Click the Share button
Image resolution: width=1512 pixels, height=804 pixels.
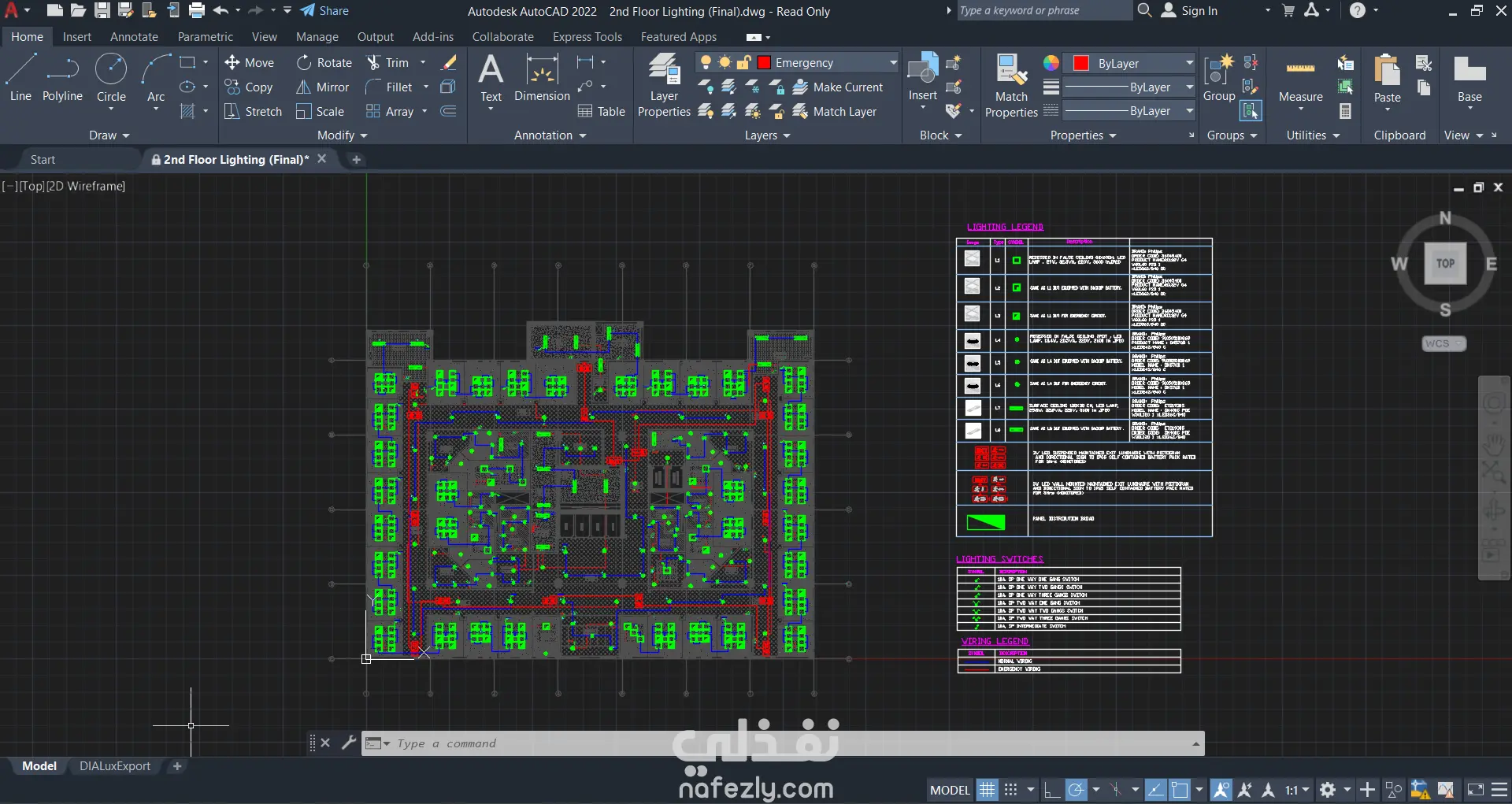coord(324,11)
